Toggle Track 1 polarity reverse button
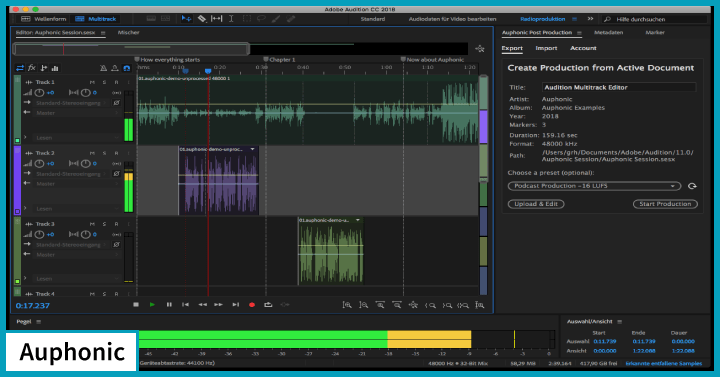This screenshot has width=720, height=377. (117, 103)
